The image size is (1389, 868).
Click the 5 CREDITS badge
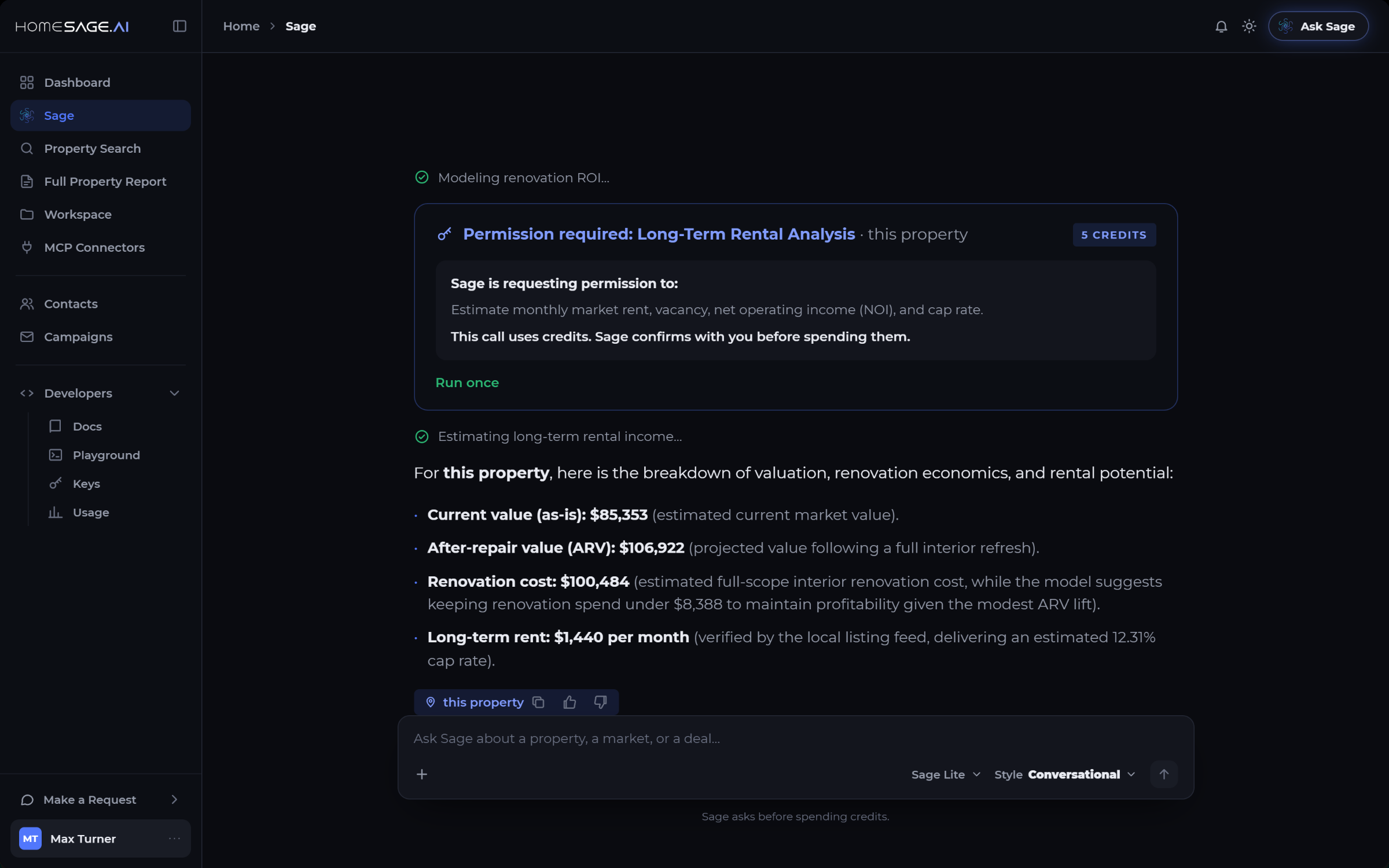[1114, 235]
